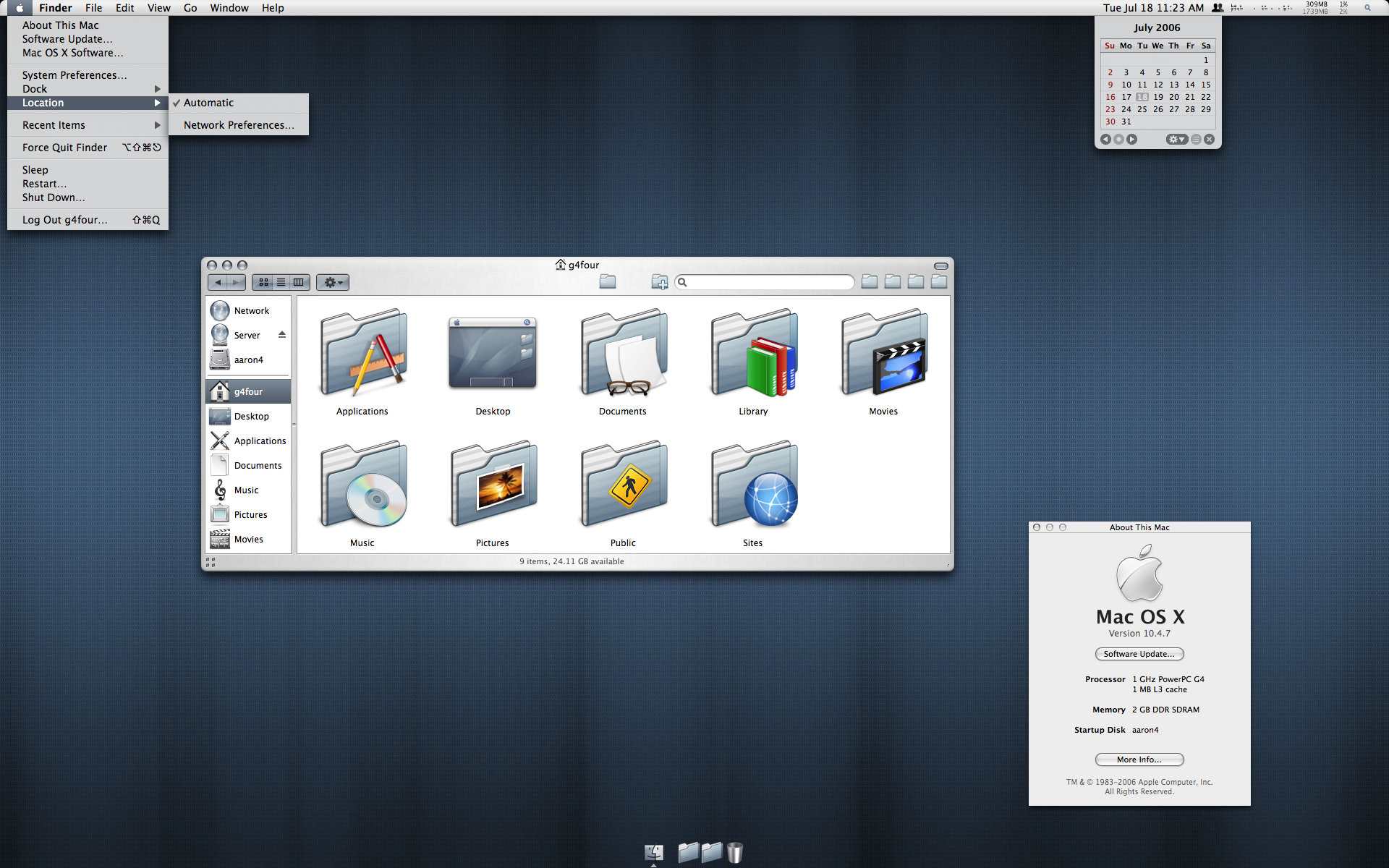This screenshot has height=868, width=1389.
Task: Click the menu bar clock
Action: [1153, 8]
